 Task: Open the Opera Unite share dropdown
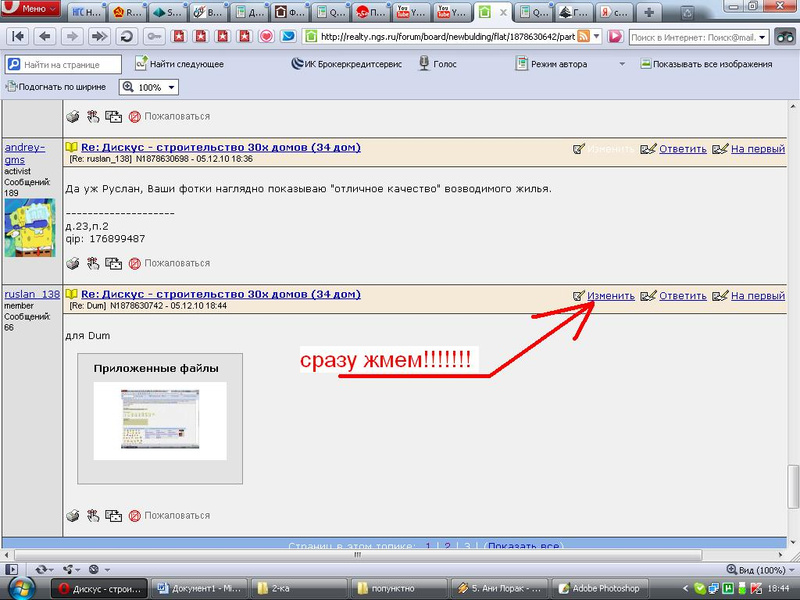71,569
